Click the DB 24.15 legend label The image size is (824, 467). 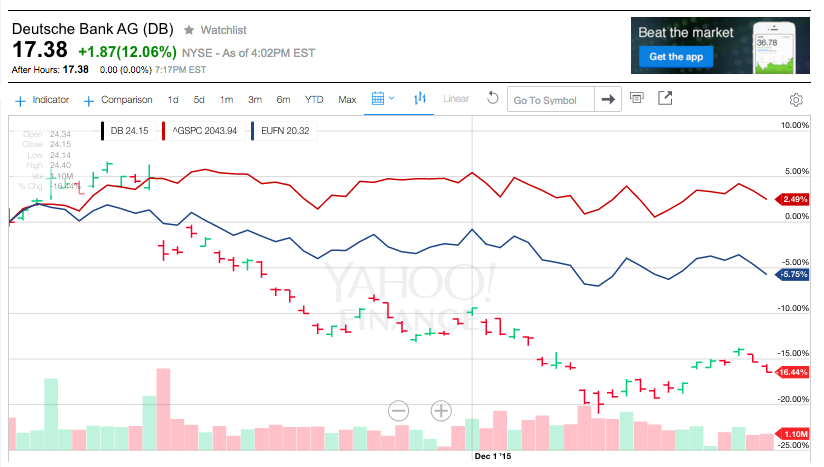tap(129, 131)
